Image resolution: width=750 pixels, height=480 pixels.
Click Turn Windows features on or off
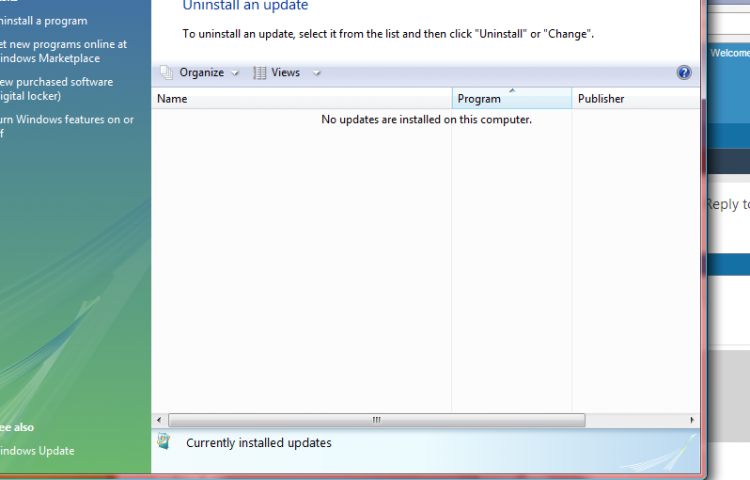coord(65,126)
